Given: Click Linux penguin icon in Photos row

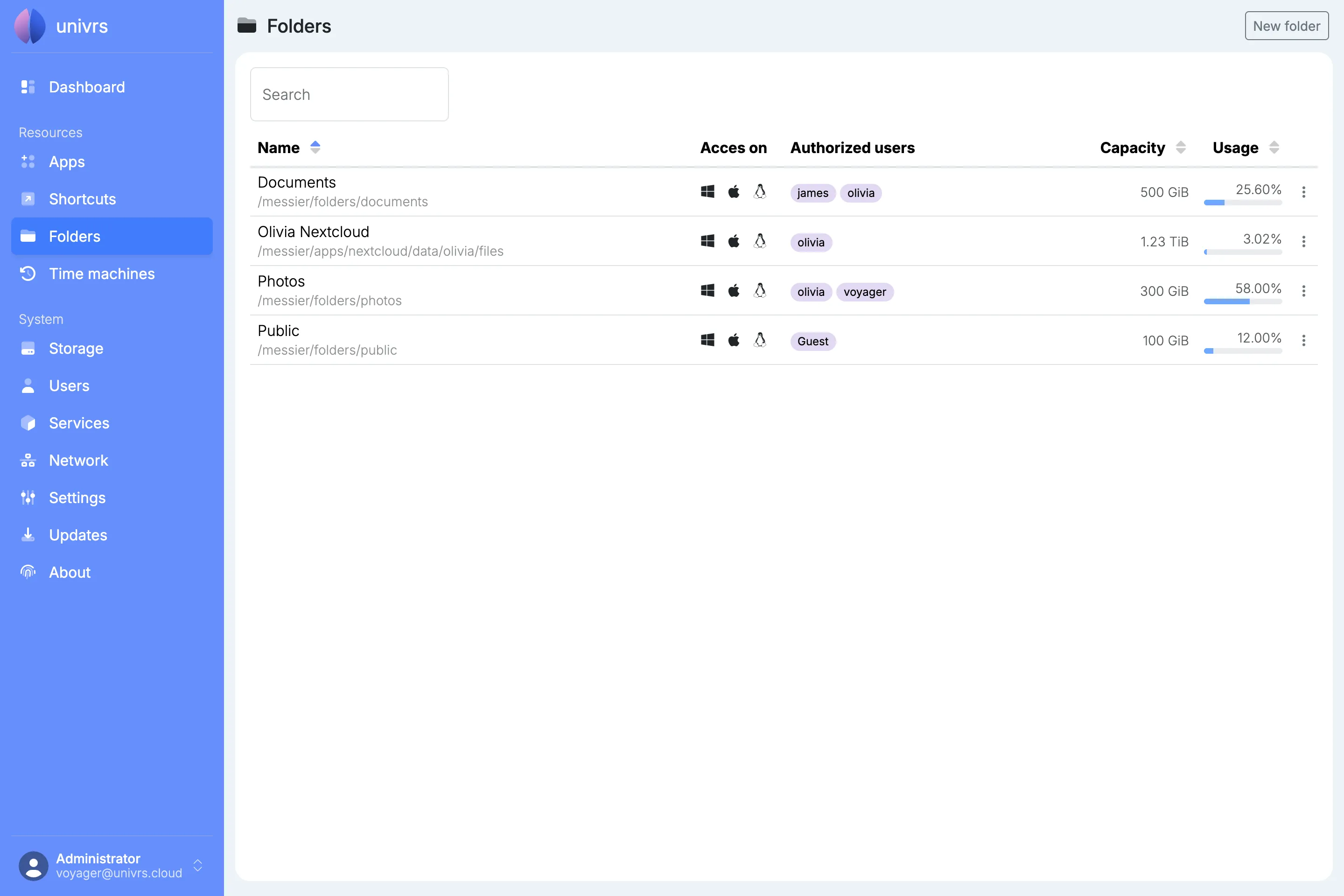Looking at the screenshot, I should tap(759, 290).
